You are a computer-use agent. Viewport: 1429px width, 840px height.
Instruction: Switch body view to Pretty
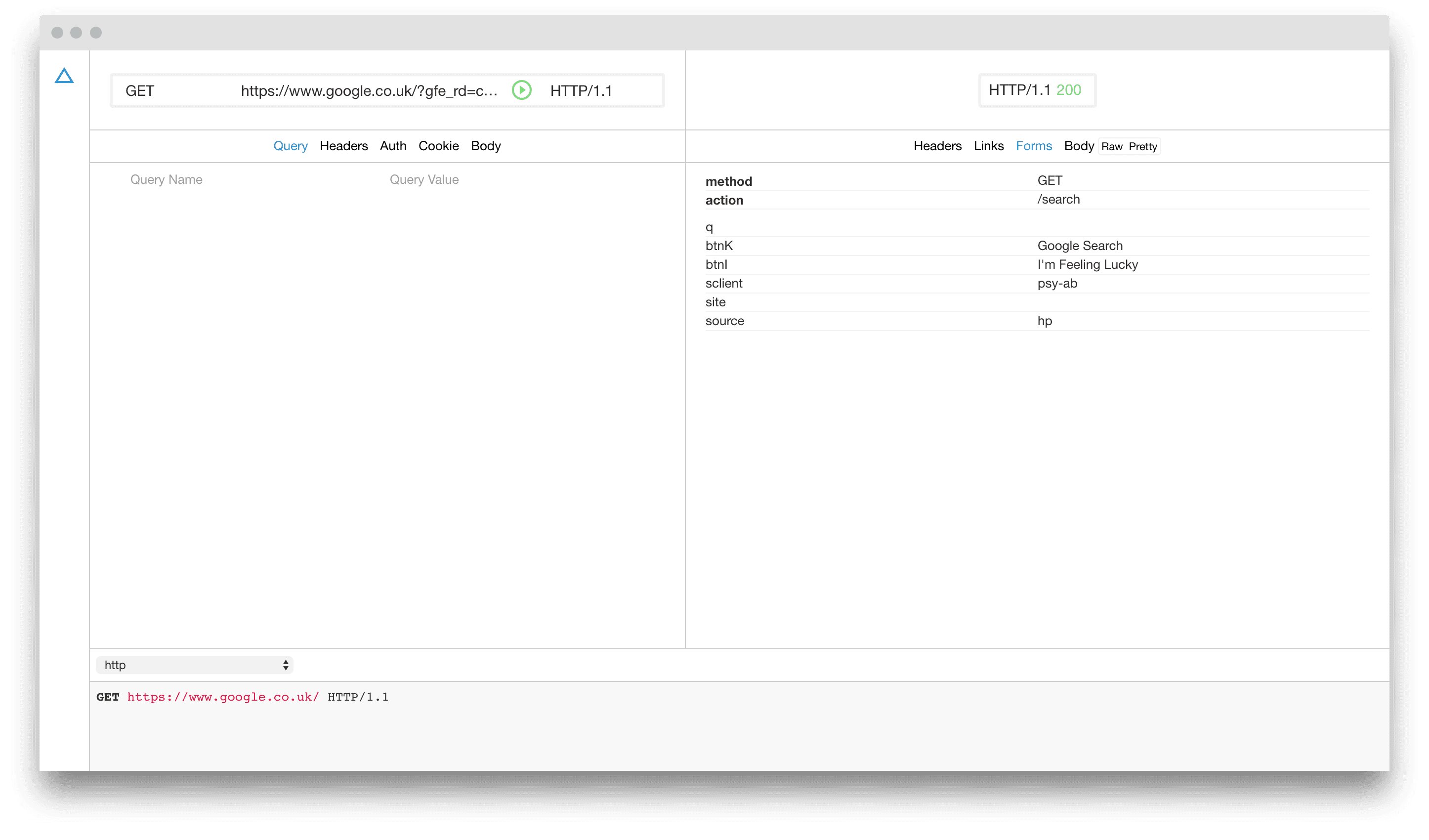coord(1142,146)
